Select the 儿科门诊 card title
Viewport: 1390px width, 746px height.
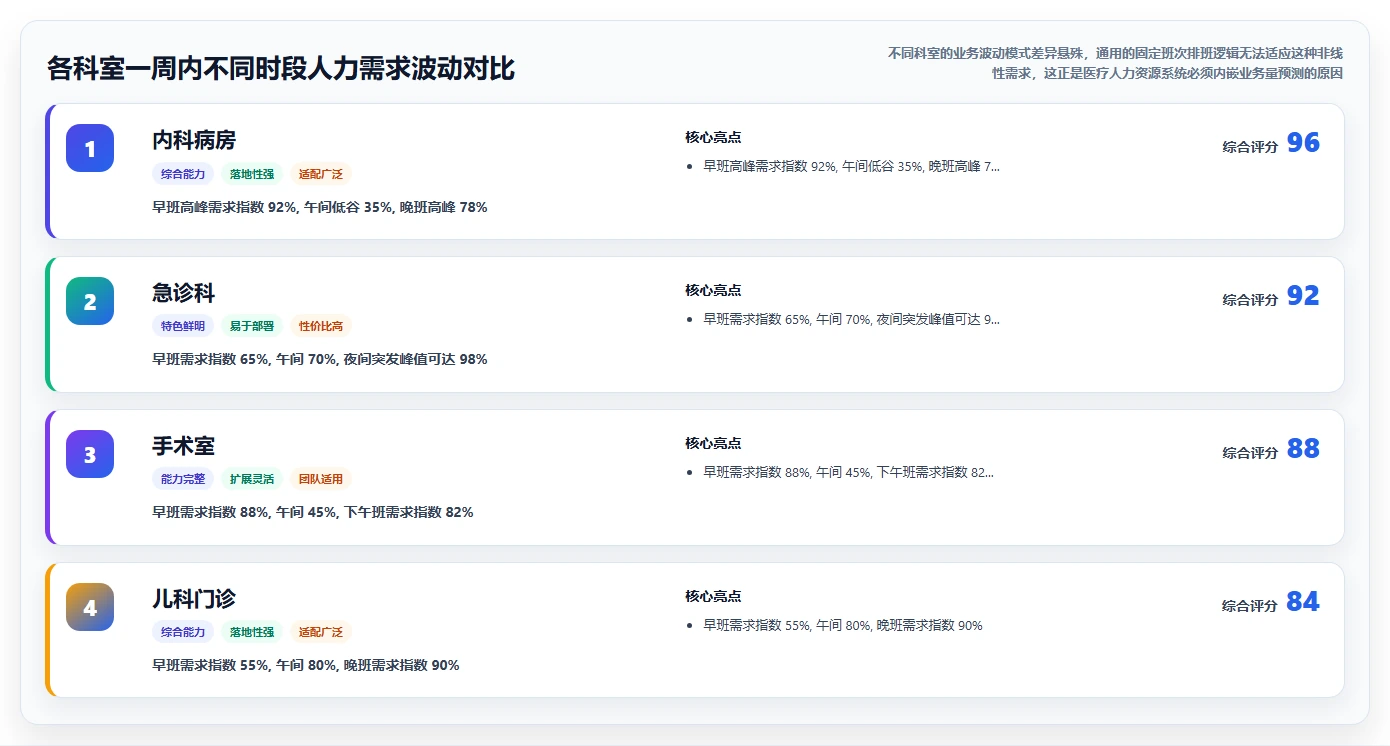194,599
